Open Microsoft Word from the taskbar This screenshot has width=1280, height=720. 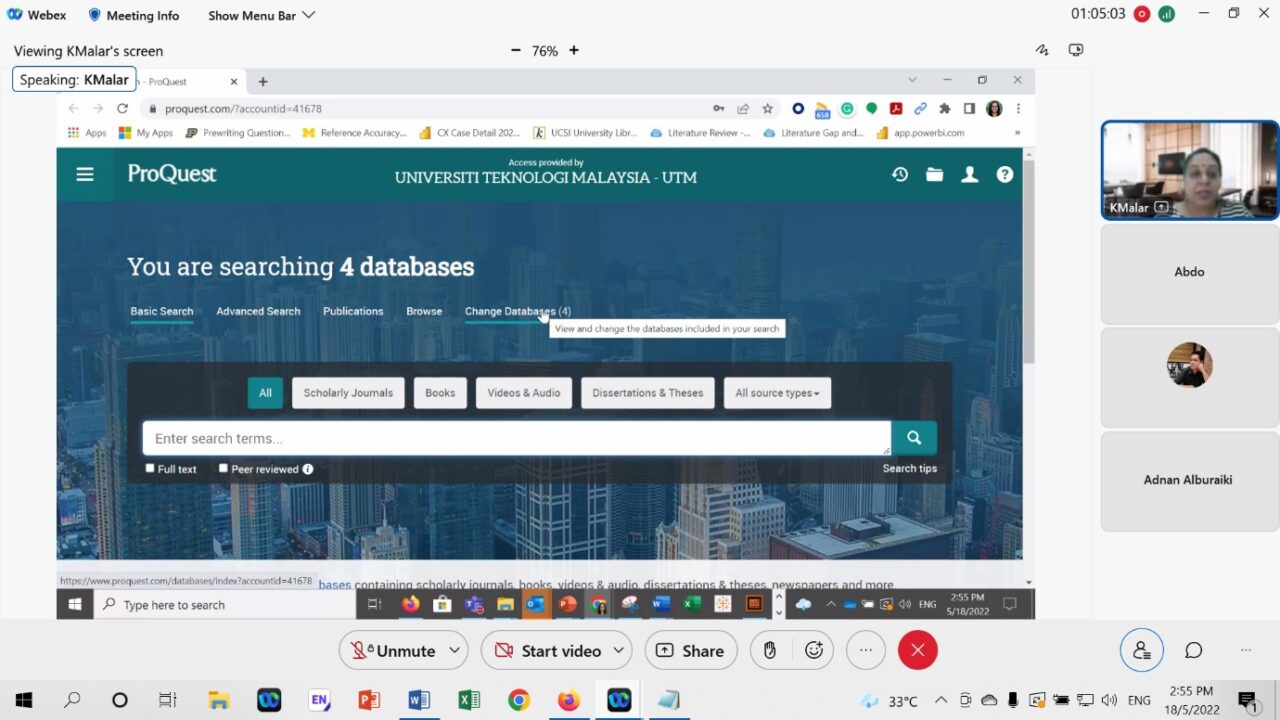click(x=419, y=700)
